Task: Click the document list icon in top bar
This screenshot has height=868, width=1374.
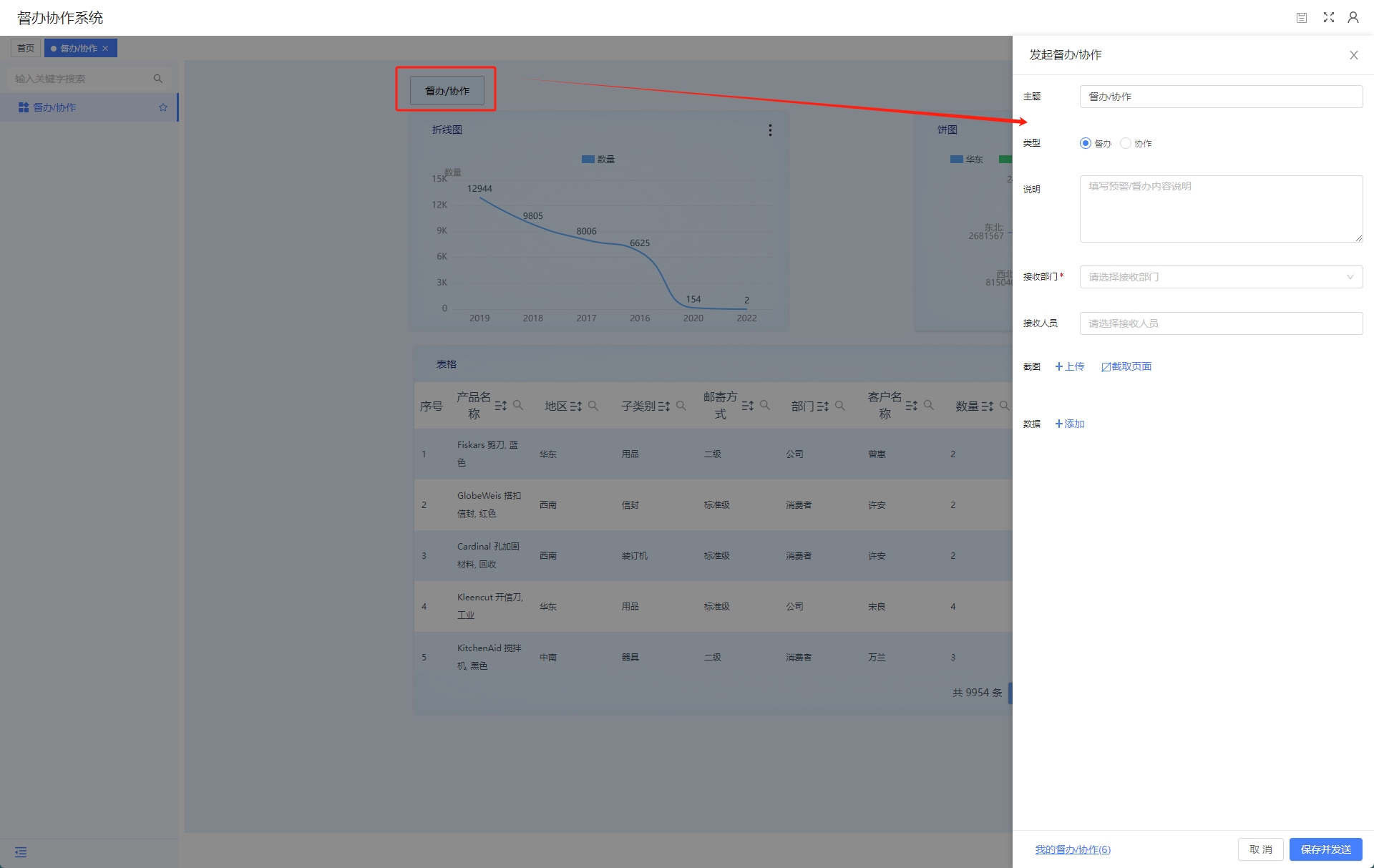Action: pyautogui.click(x=1302, y=18)
